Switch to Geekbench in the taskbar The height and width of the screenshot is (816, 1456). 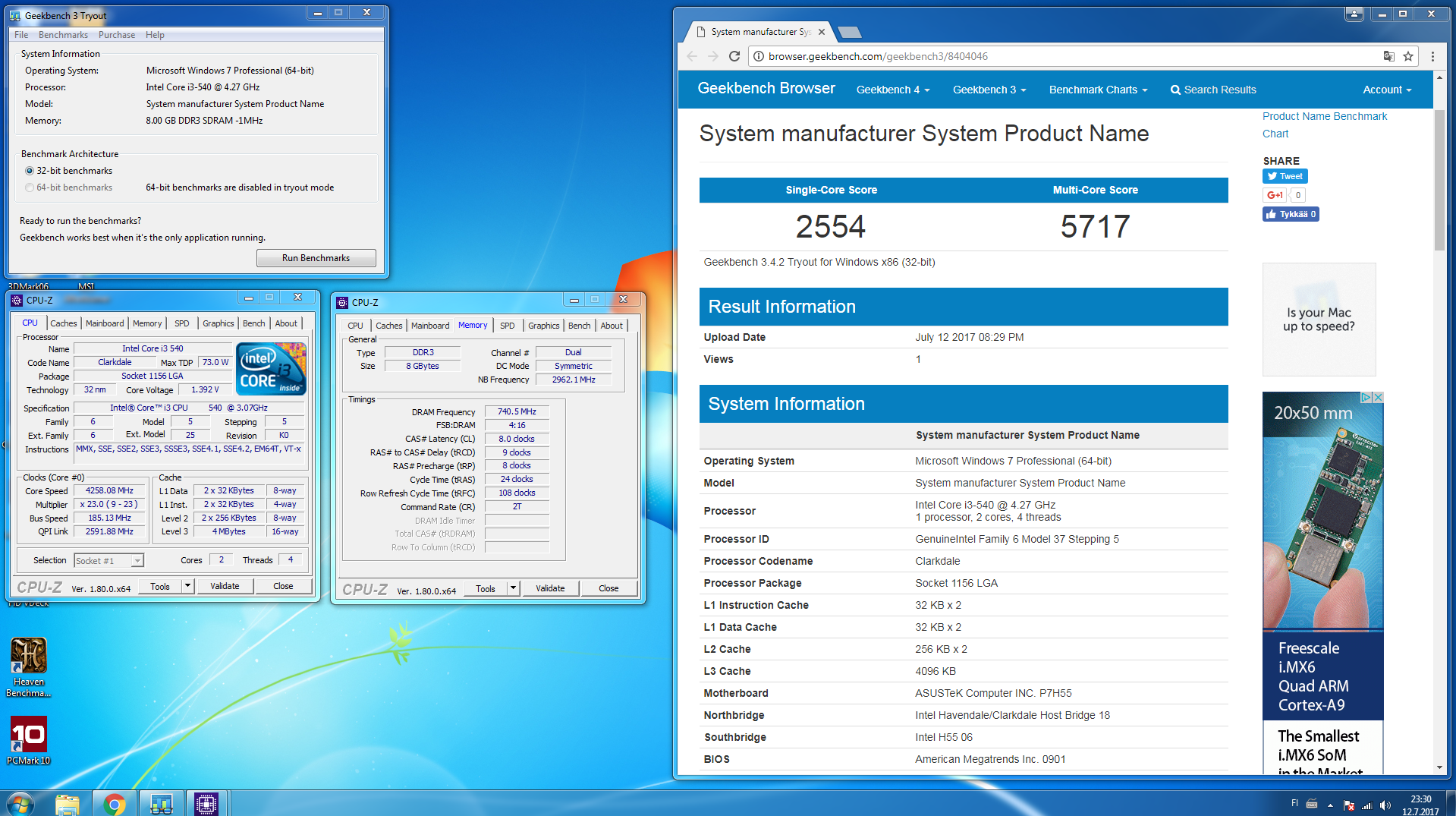tap(161, 803)
